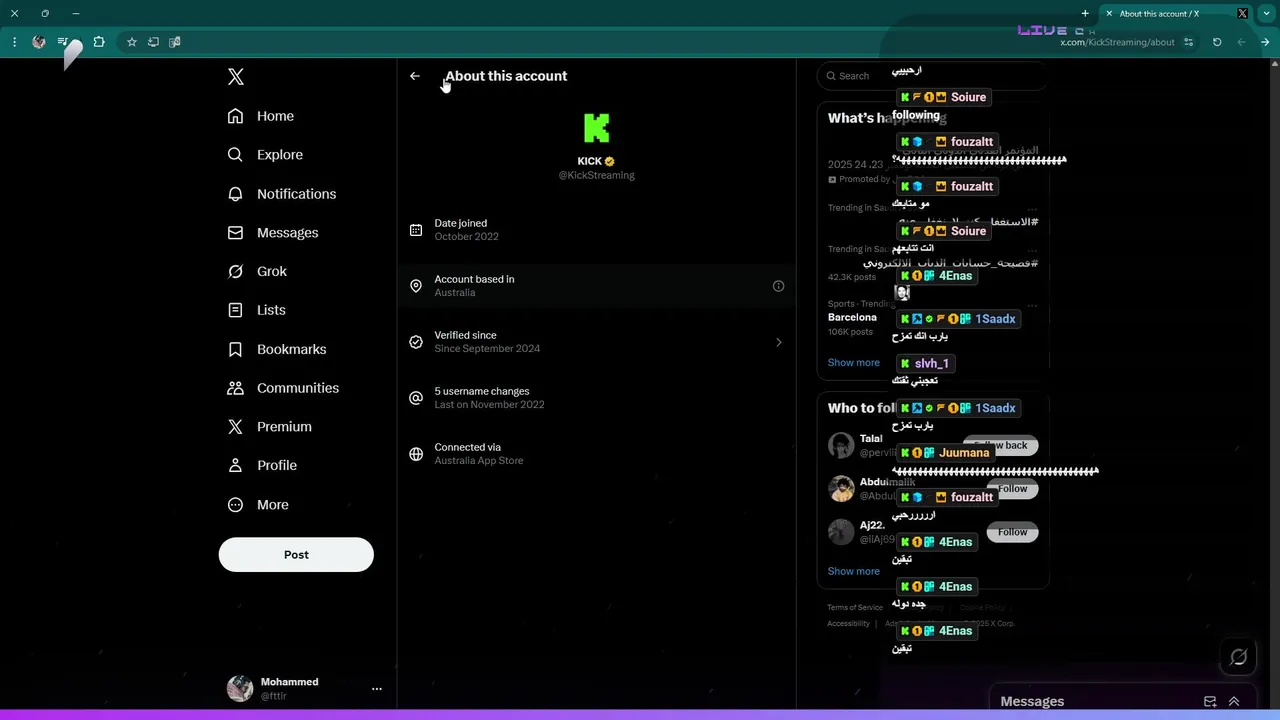This screenshot has width=1280, height=720.
Task: Go to Profile
Action: [x=261, y=466]
